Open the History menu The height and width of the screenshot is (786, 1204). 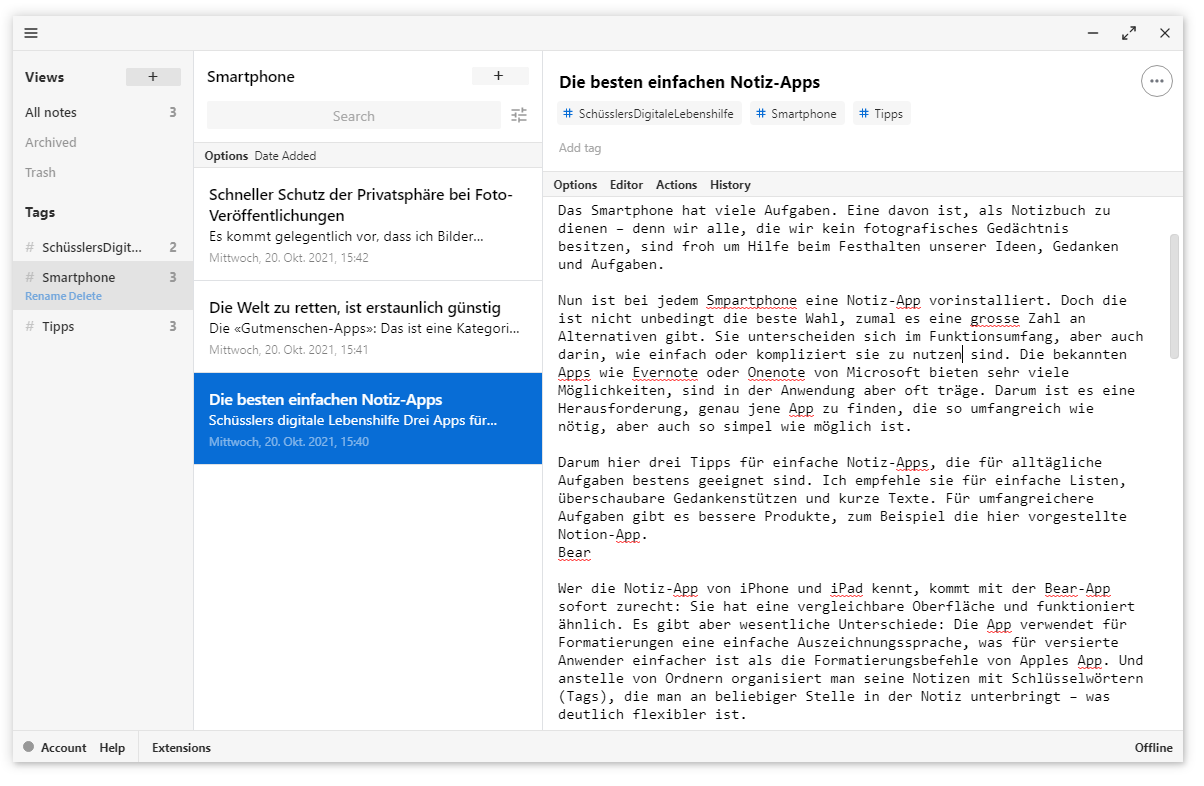pyautogui.click(x=730, y=185)
